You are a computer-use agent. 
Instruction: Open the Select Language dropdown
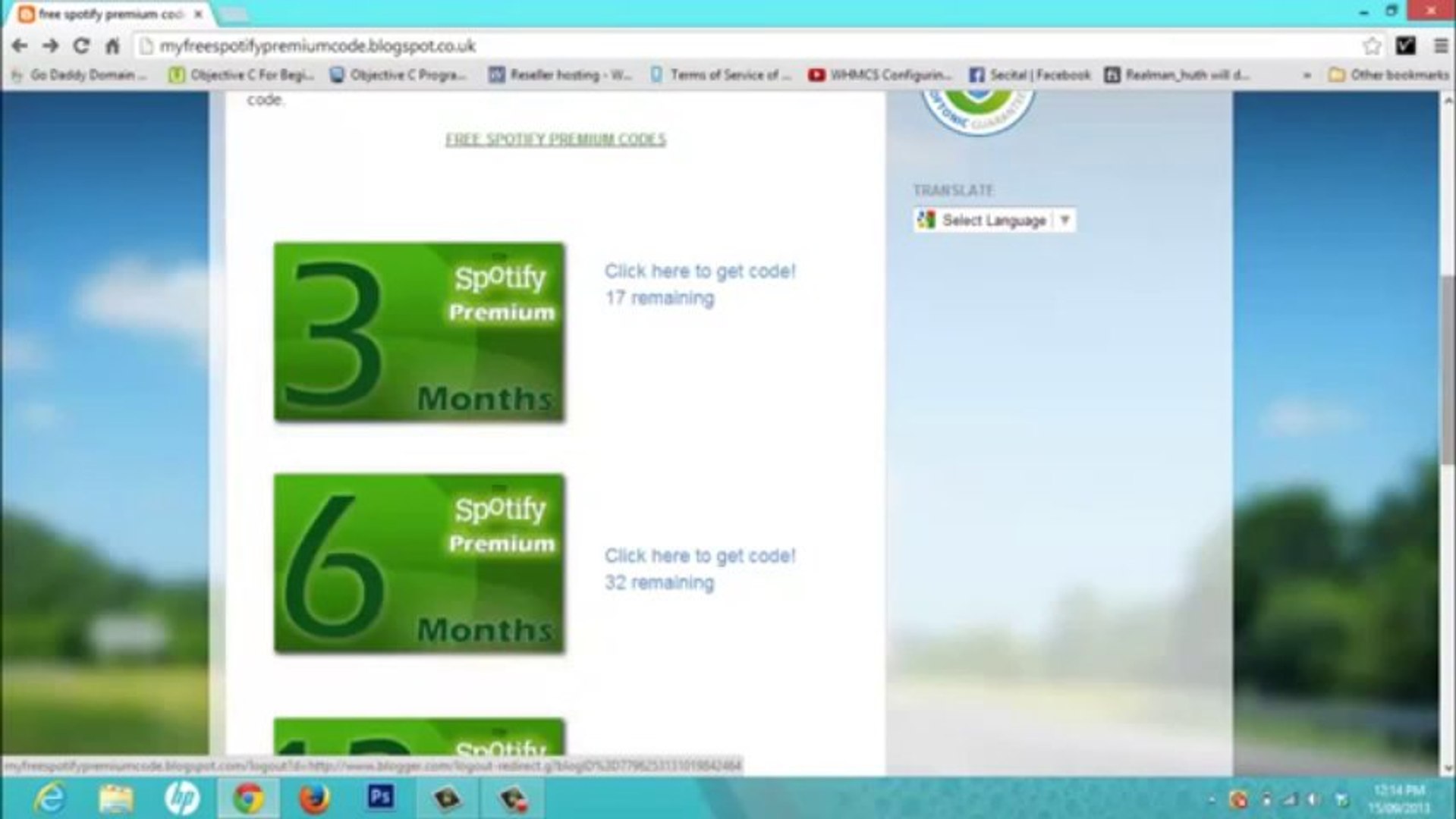(995, 220)
